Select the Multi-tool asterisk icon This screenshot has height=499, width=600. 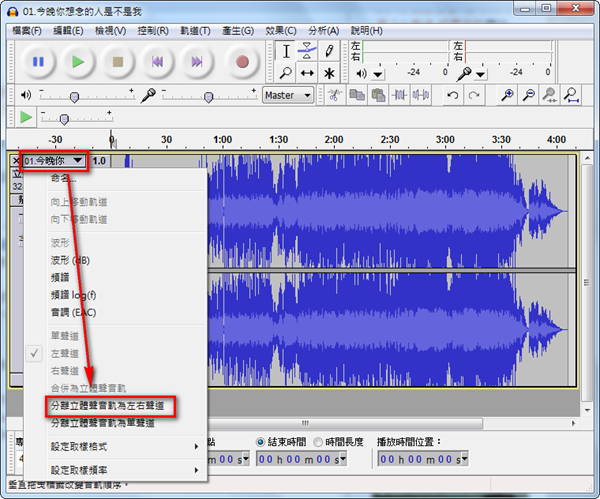pyautogui.click(x=329, y=73)
